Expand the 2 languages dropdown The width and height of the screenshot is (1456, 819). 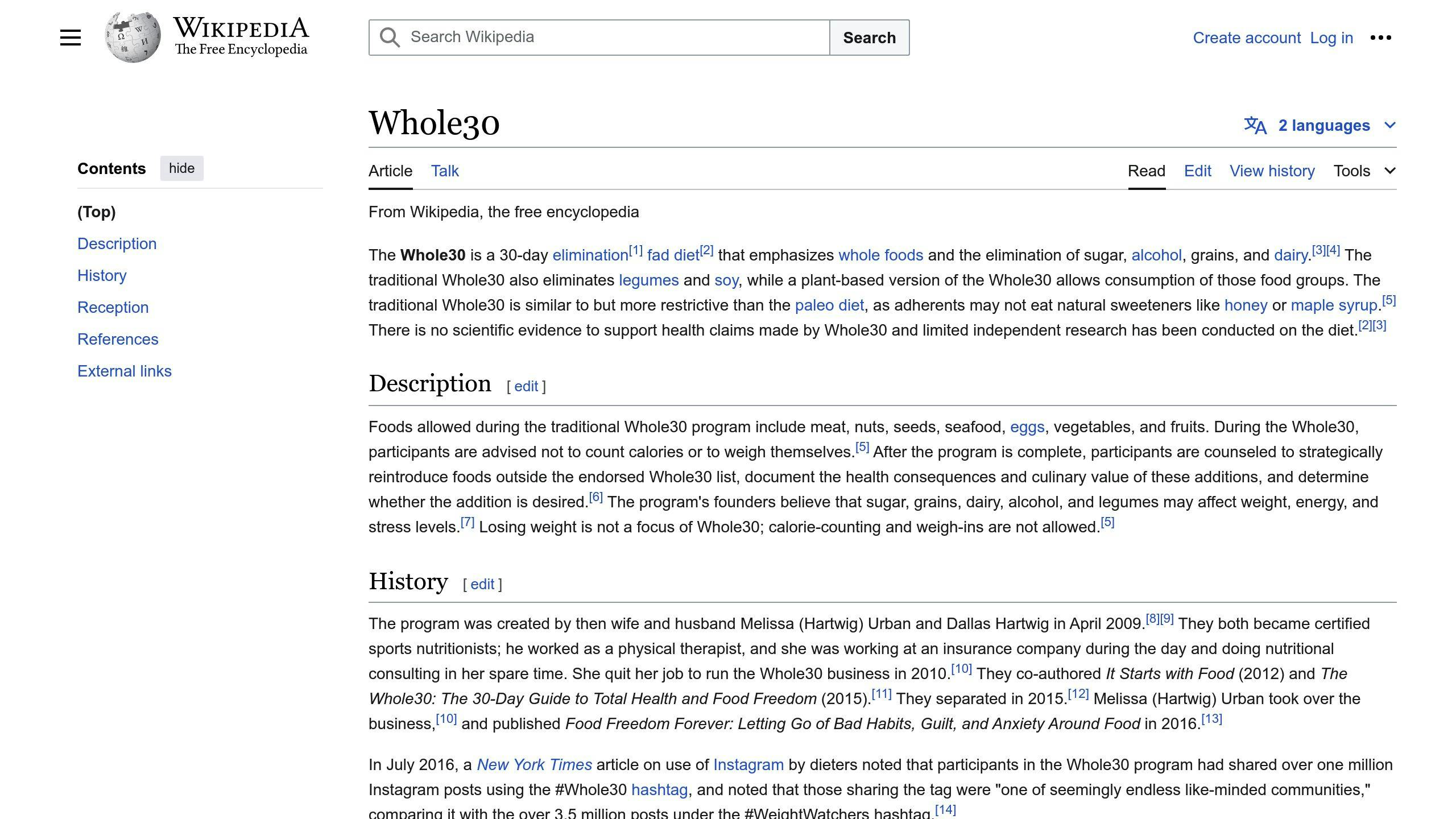(x=1337, y=125)
